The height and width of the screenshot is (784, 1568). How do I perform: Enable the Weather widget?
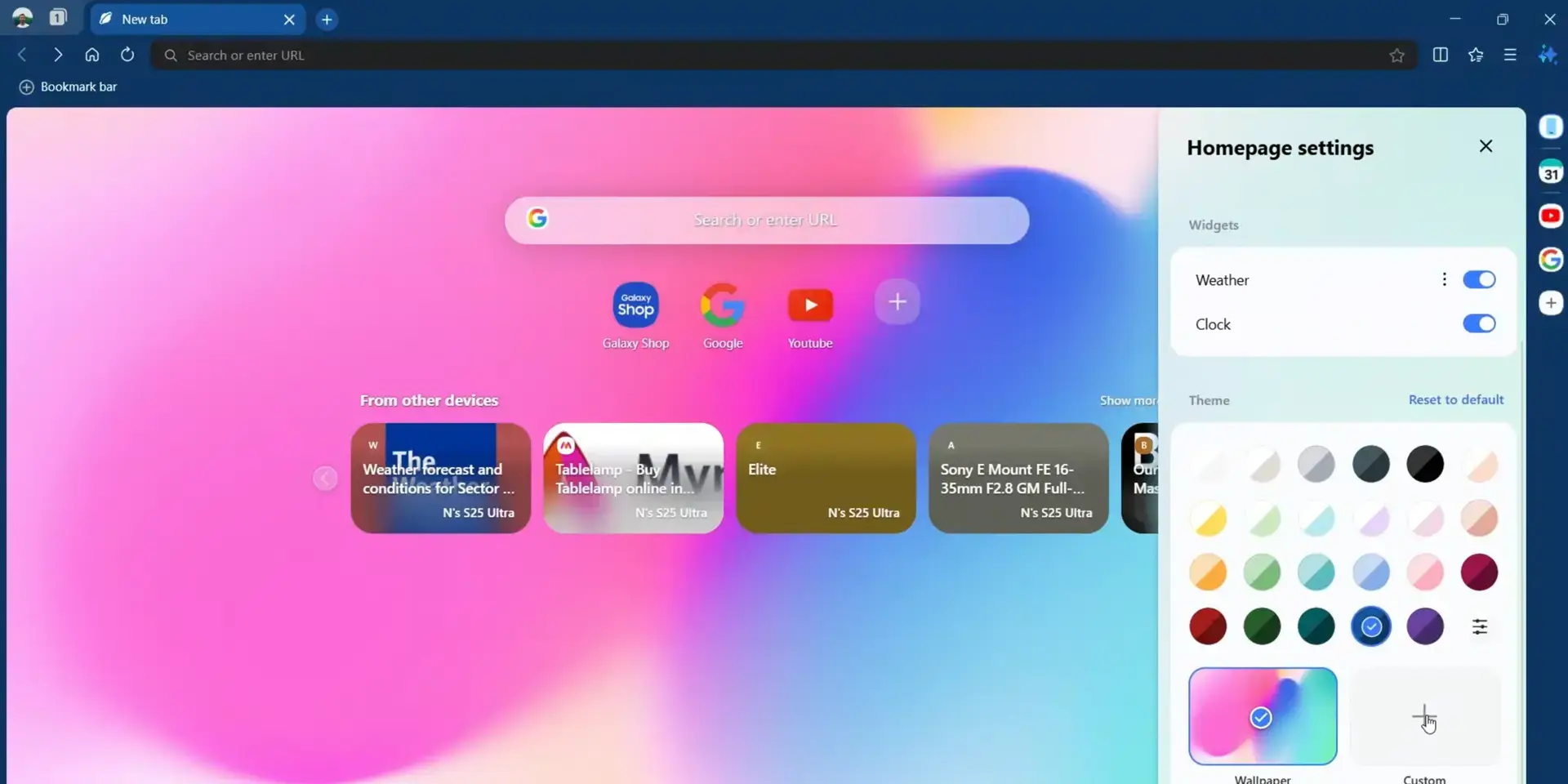coord(1480,279)
